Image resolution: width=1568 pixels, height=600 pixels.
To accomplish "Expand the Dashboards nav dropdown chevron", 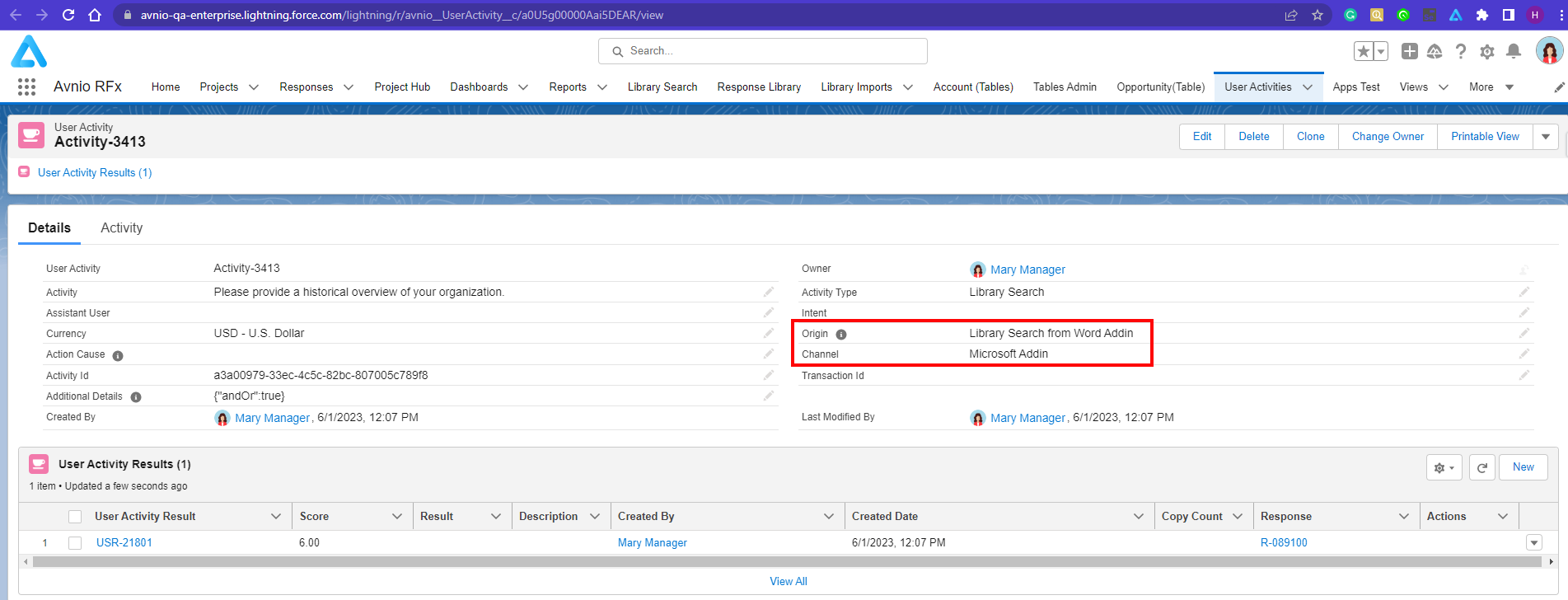I will coord(523,87).
